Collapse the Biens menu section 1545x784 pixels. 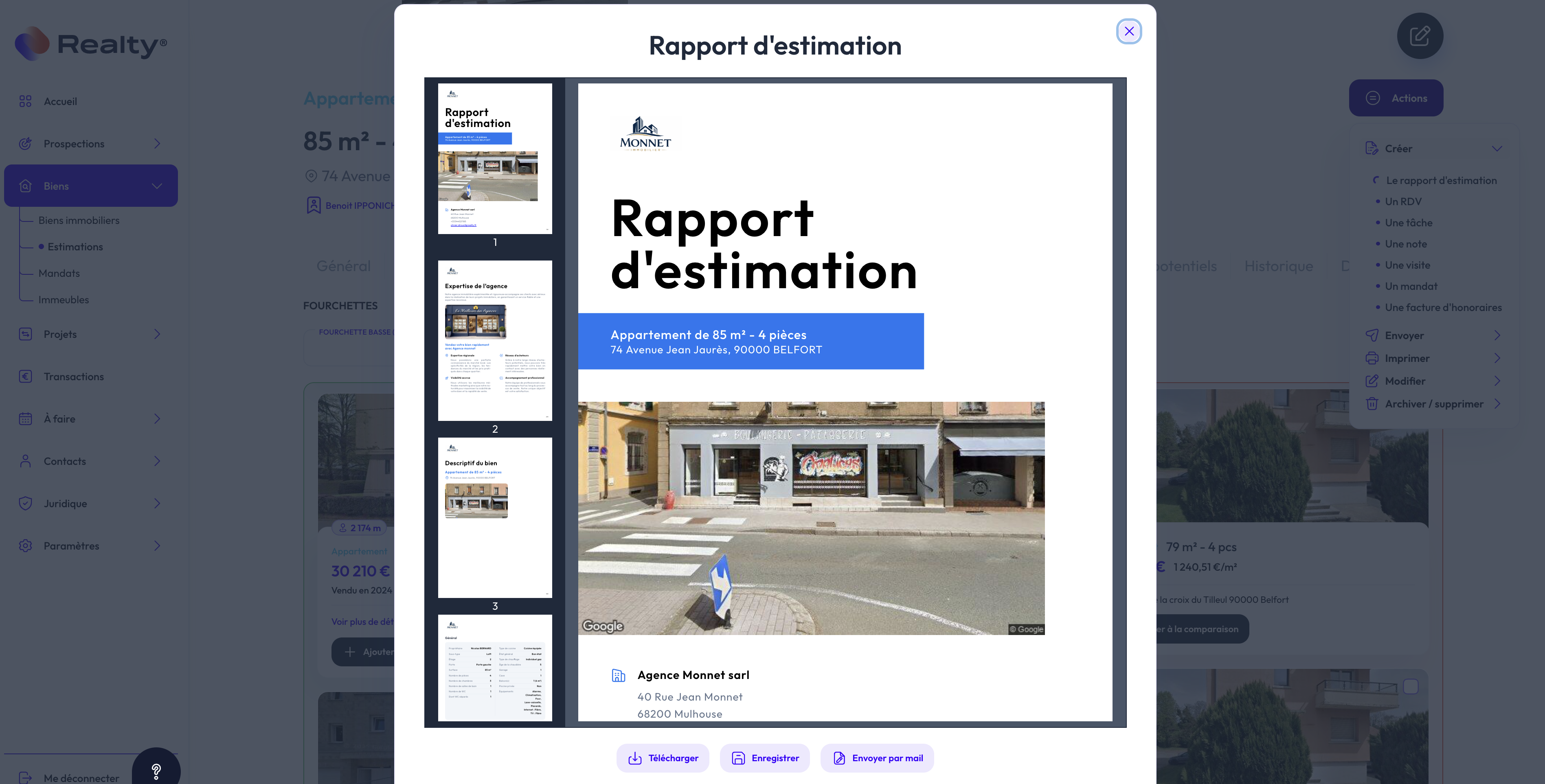[x=157, y=186]
